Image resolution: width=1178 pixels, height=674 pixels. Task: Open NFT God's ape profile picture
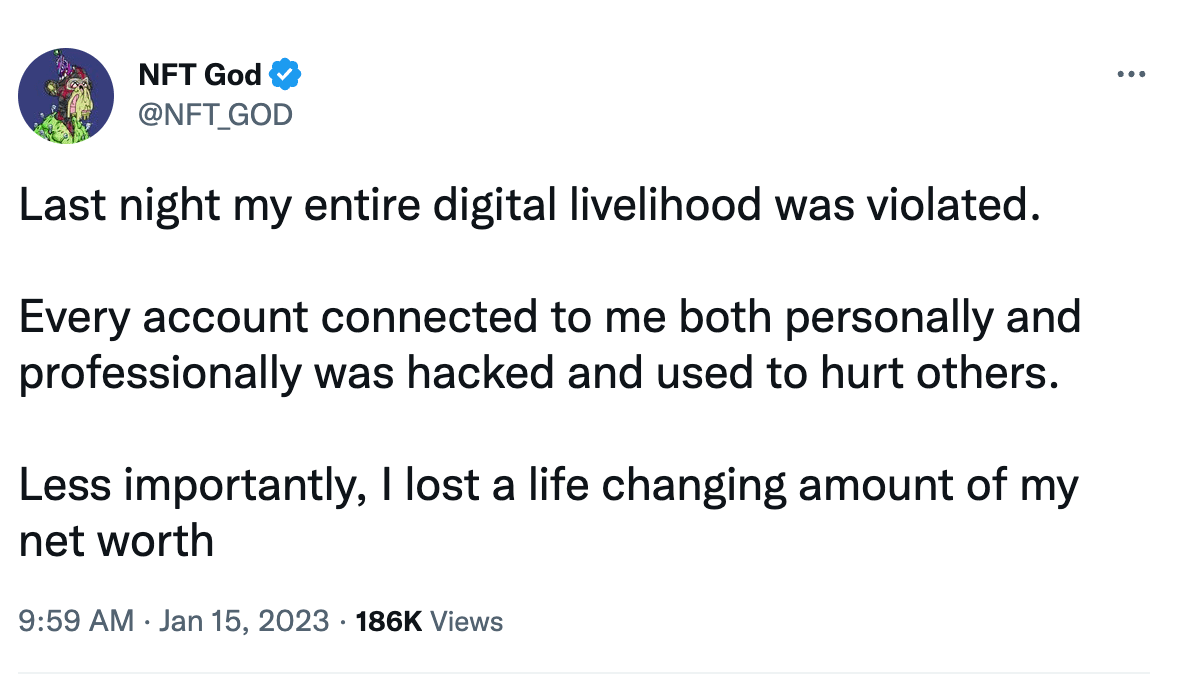tap(66, 95)
